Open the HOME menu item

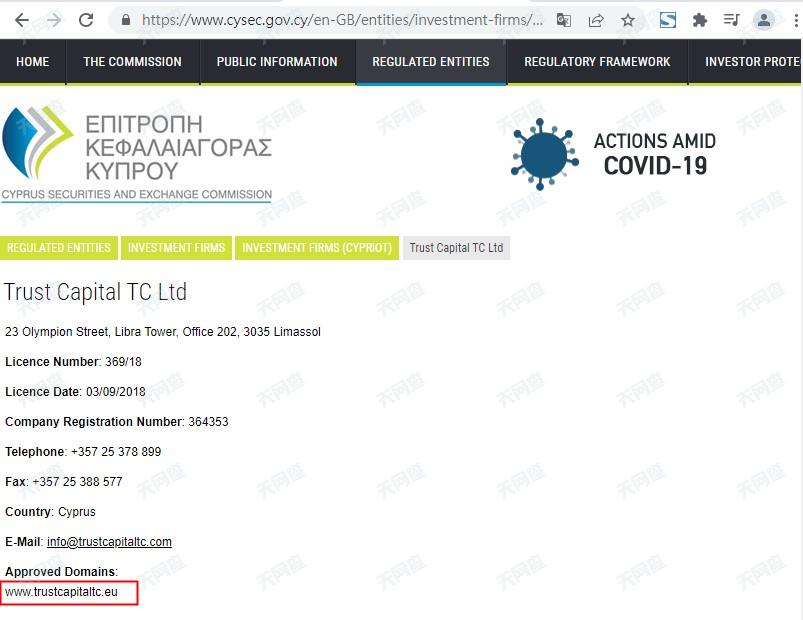tap(33, 62)
